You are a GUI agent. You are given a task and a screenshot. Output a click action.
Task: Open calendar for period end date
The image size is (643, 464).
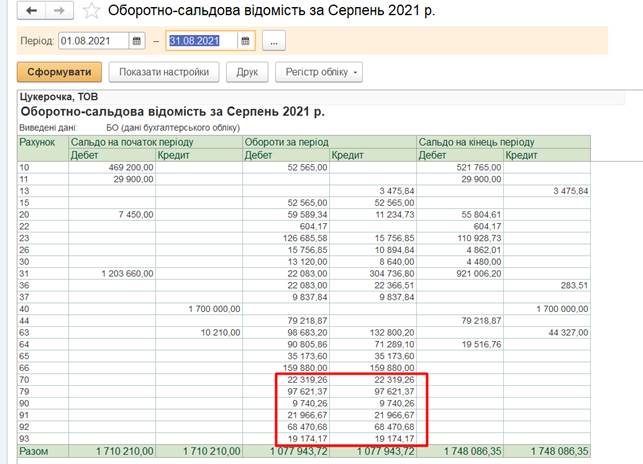(244, 41)
